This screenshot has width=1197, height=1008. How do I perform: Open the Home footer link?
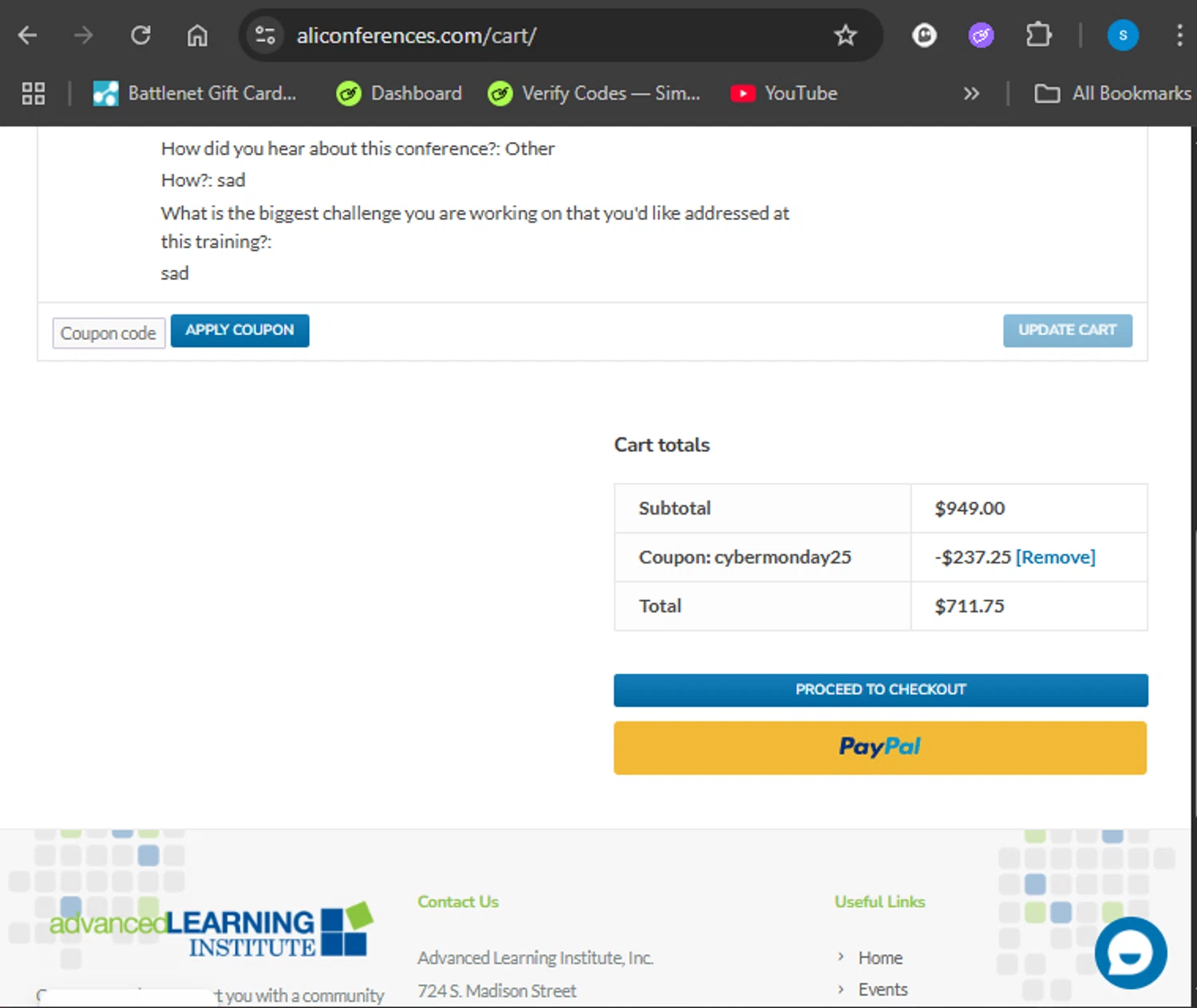[x=880, y=958]
